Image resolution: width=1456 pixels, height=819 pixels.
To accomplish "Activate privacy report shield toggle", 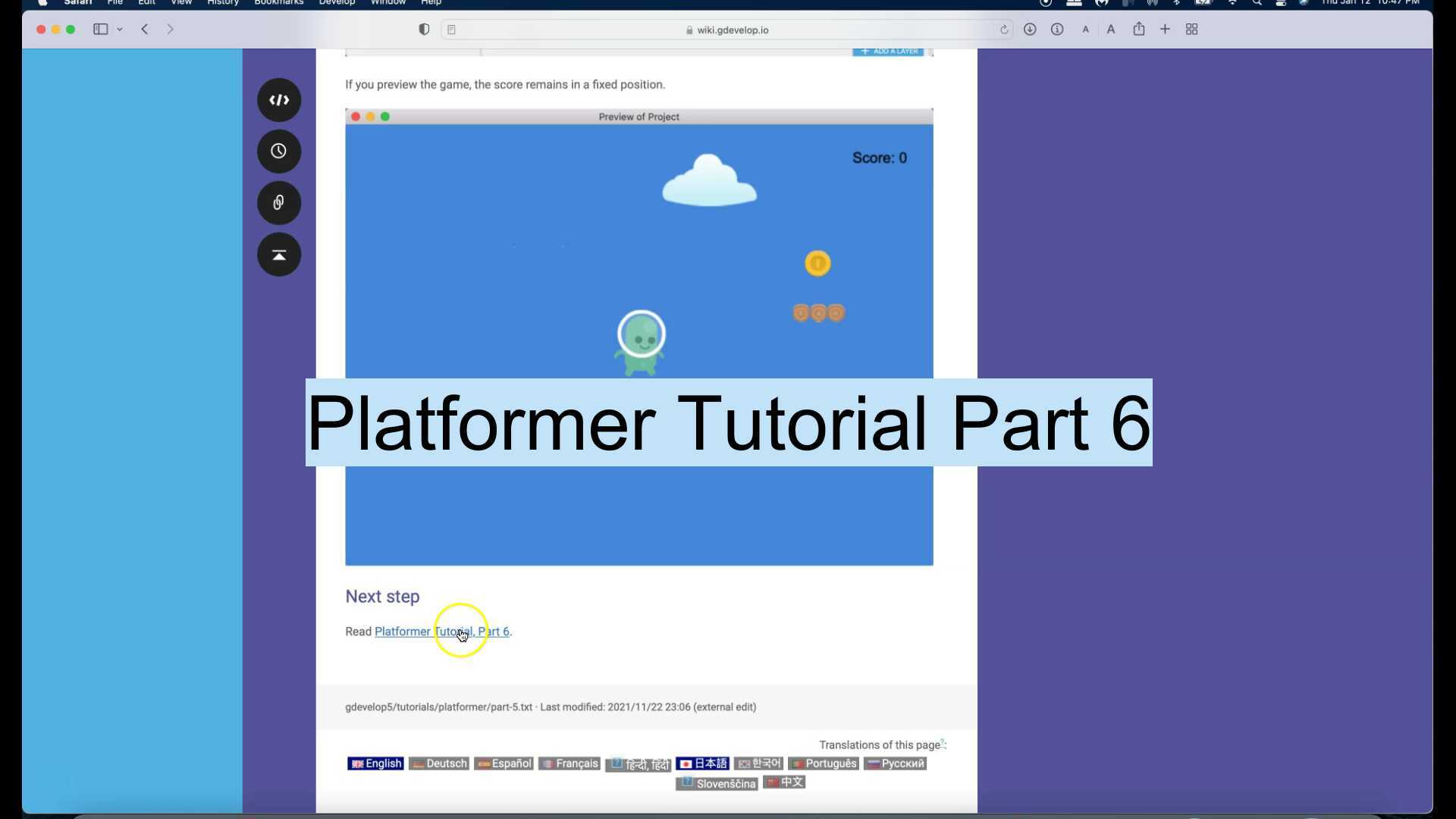I will [x=424, y=30].
